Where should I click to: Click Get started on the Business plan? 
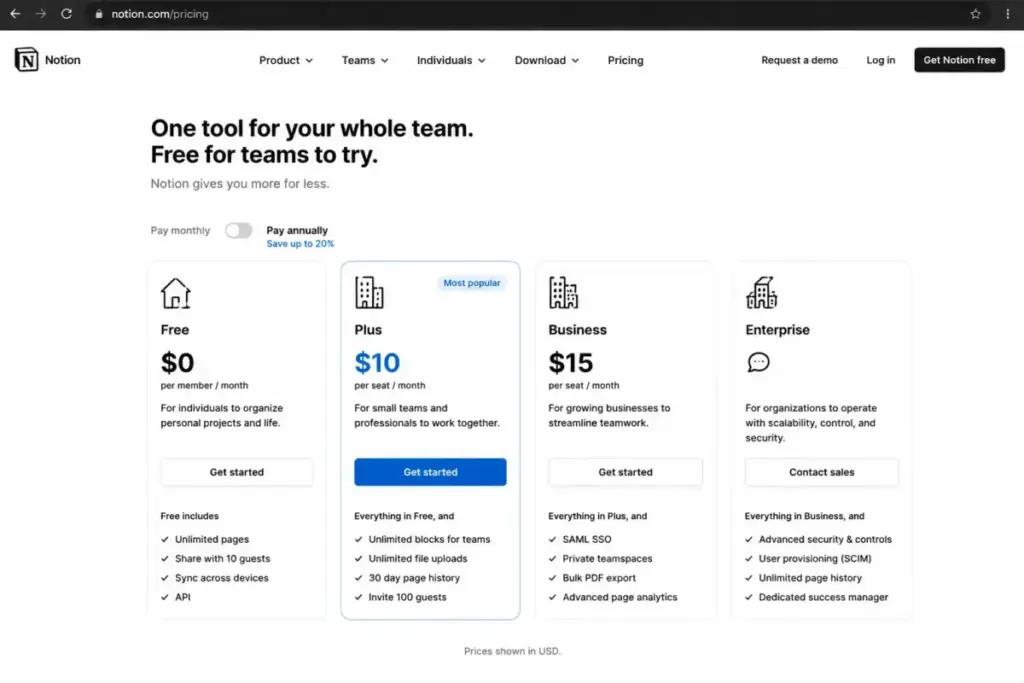[626, 472]
